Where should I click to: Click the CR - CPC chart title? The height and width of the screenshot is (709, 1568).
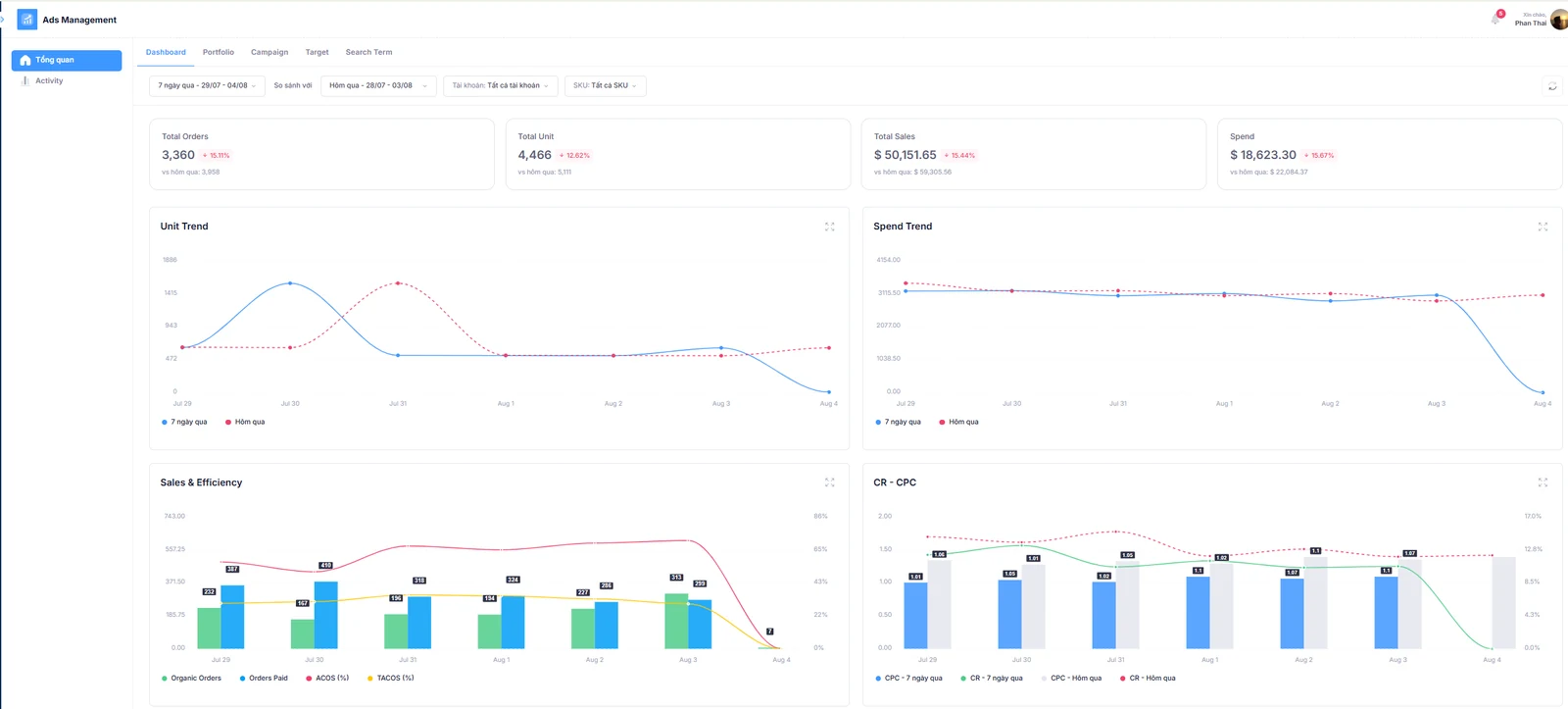click(895, 482)
